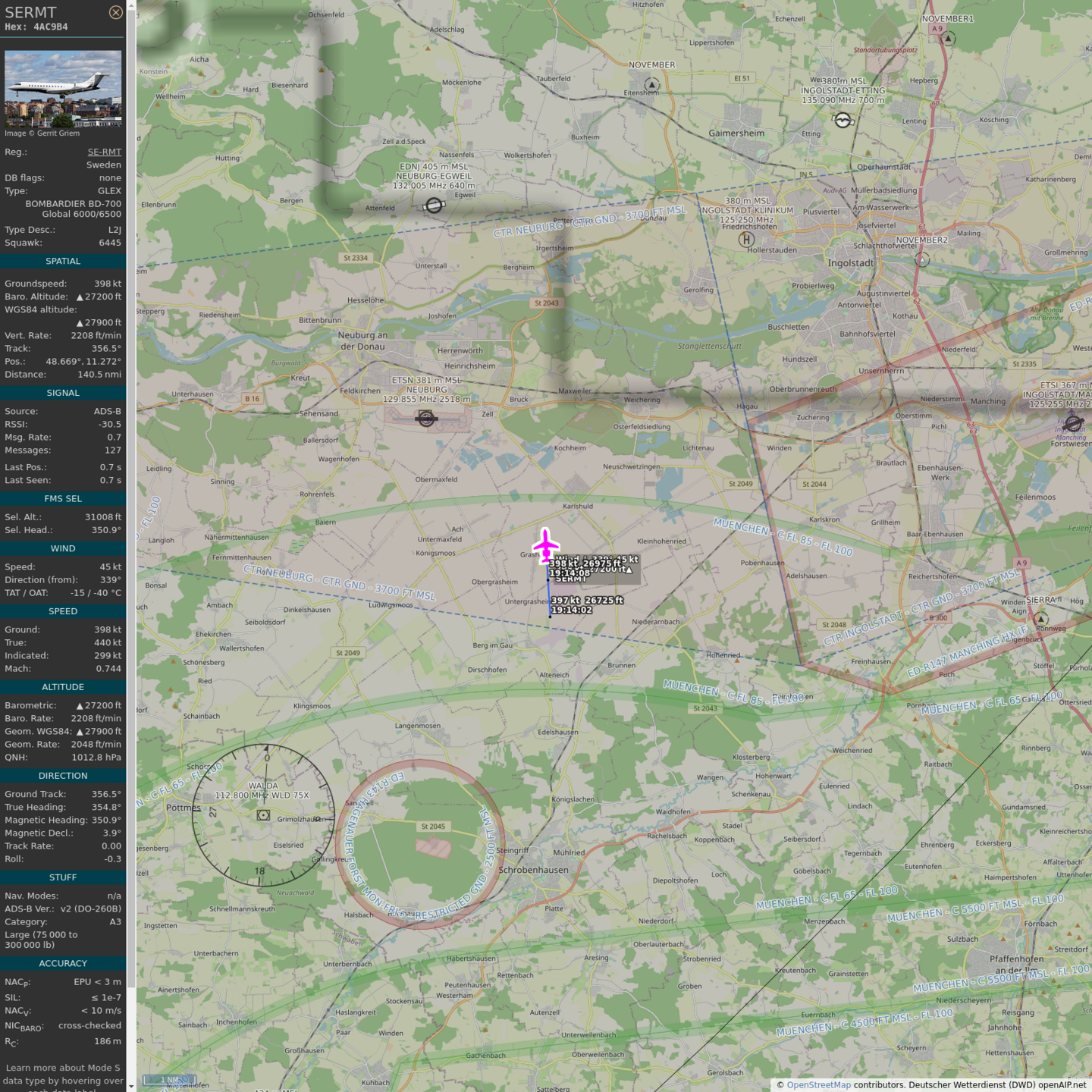Open the OpenStreetMap attribution link

(818, 1085)
